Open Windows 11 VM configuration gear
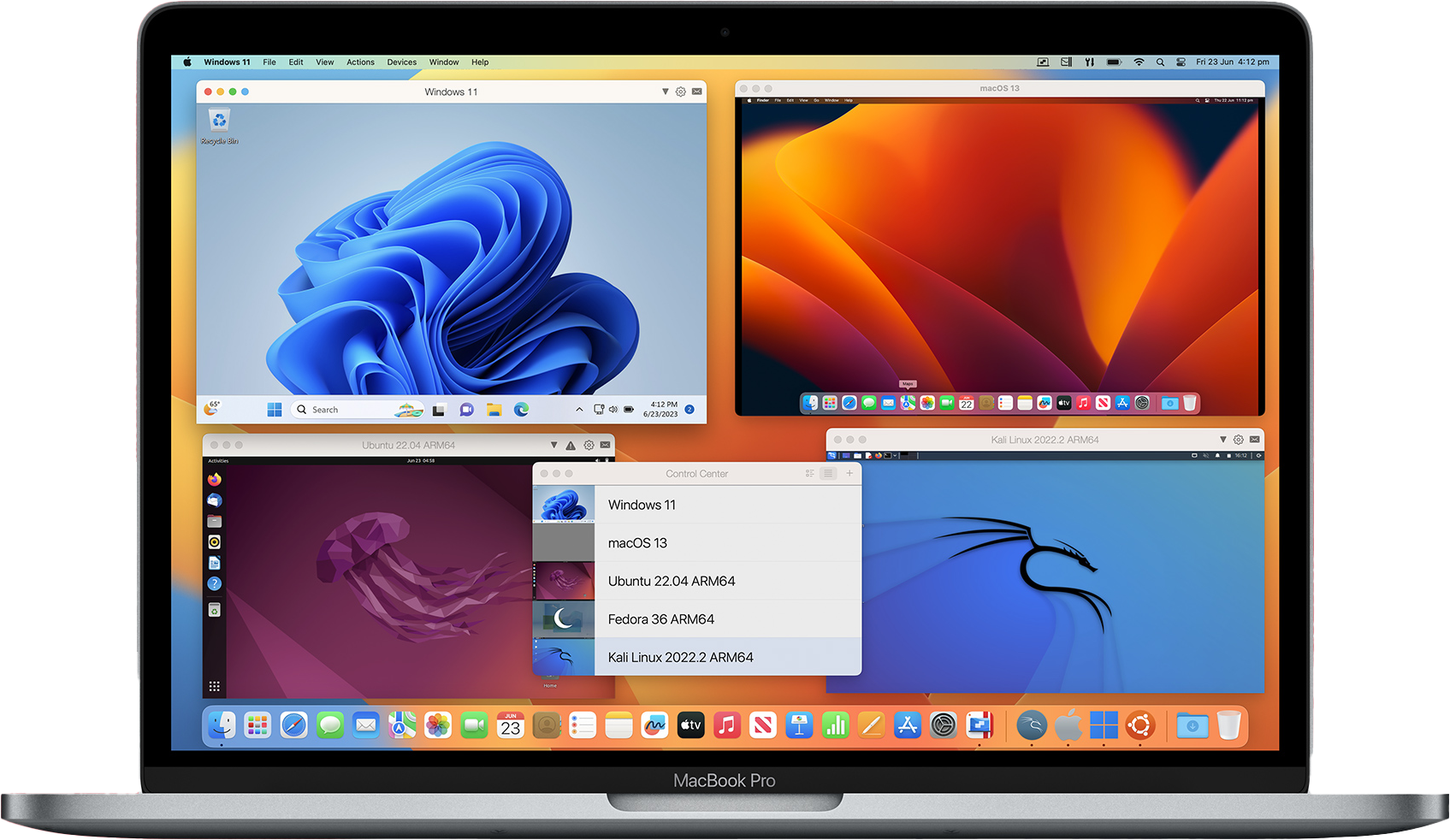 click(x=681, y=92)
